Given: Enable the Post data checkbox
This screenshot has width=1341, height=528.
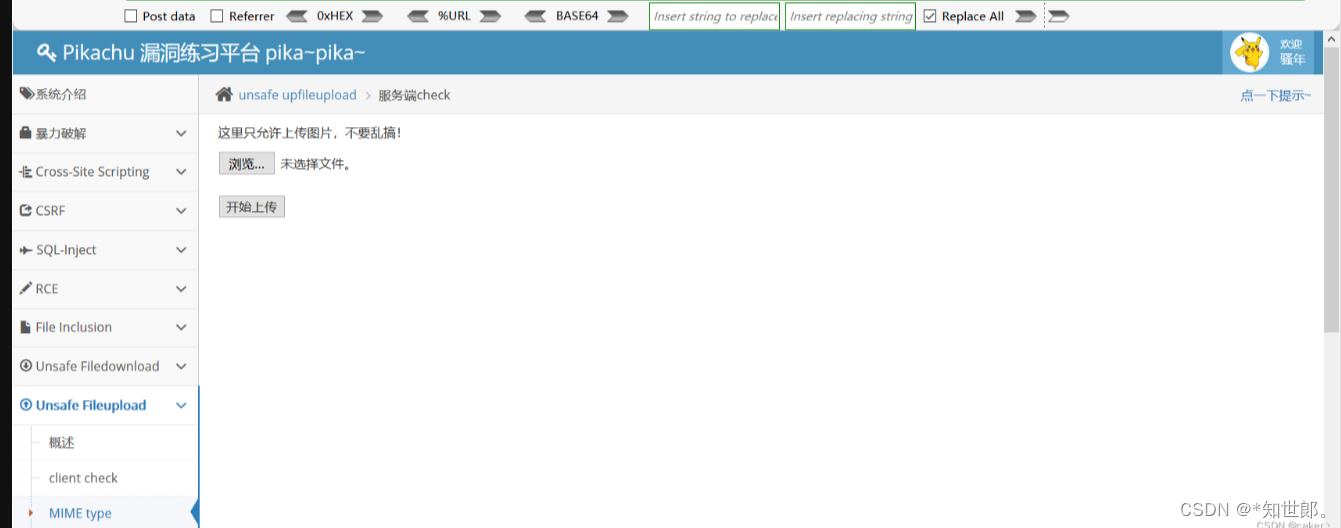Looking at the screenshot, I should click(x=131, y=16).
